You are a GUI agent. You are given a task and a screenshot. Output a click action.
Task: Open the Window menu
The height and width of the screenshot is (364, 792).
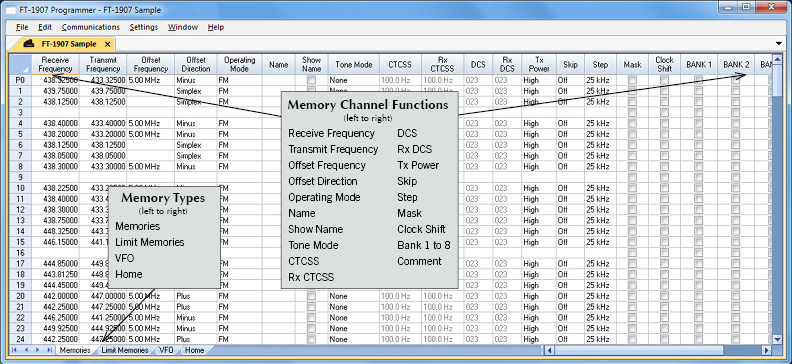click(183, 27)
